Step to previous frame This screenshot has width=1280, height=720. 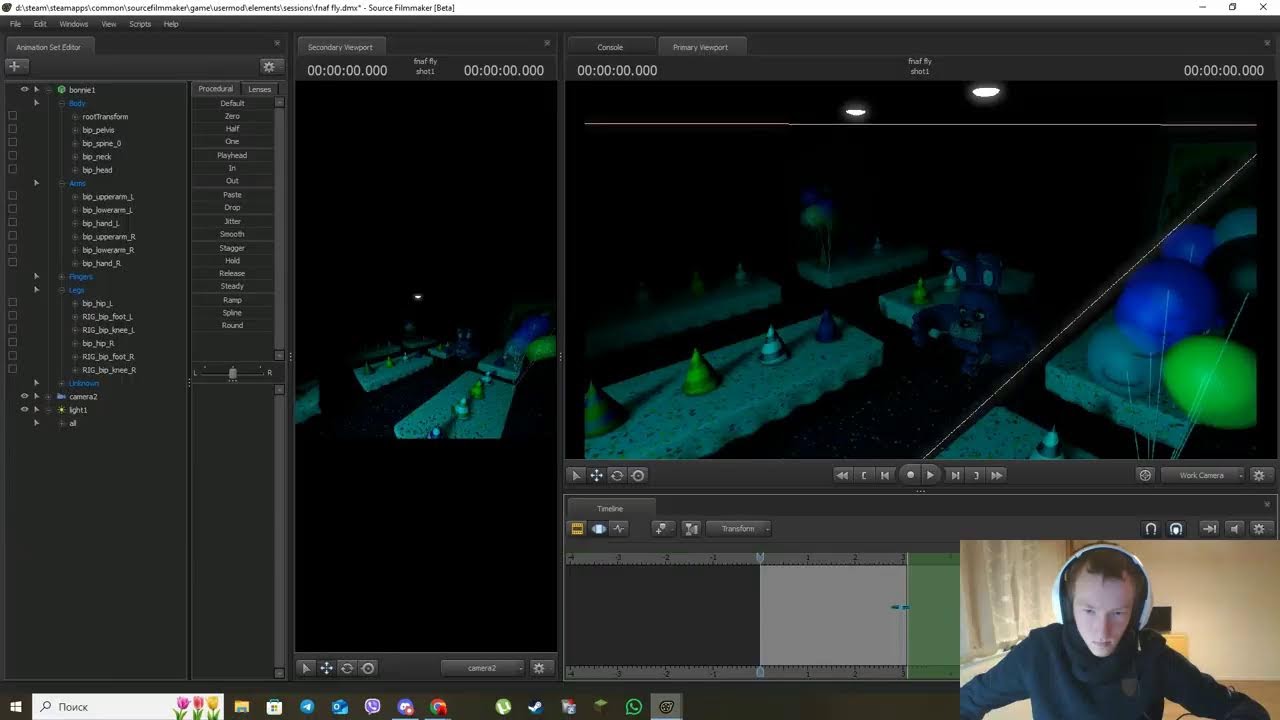coord(885,475)
